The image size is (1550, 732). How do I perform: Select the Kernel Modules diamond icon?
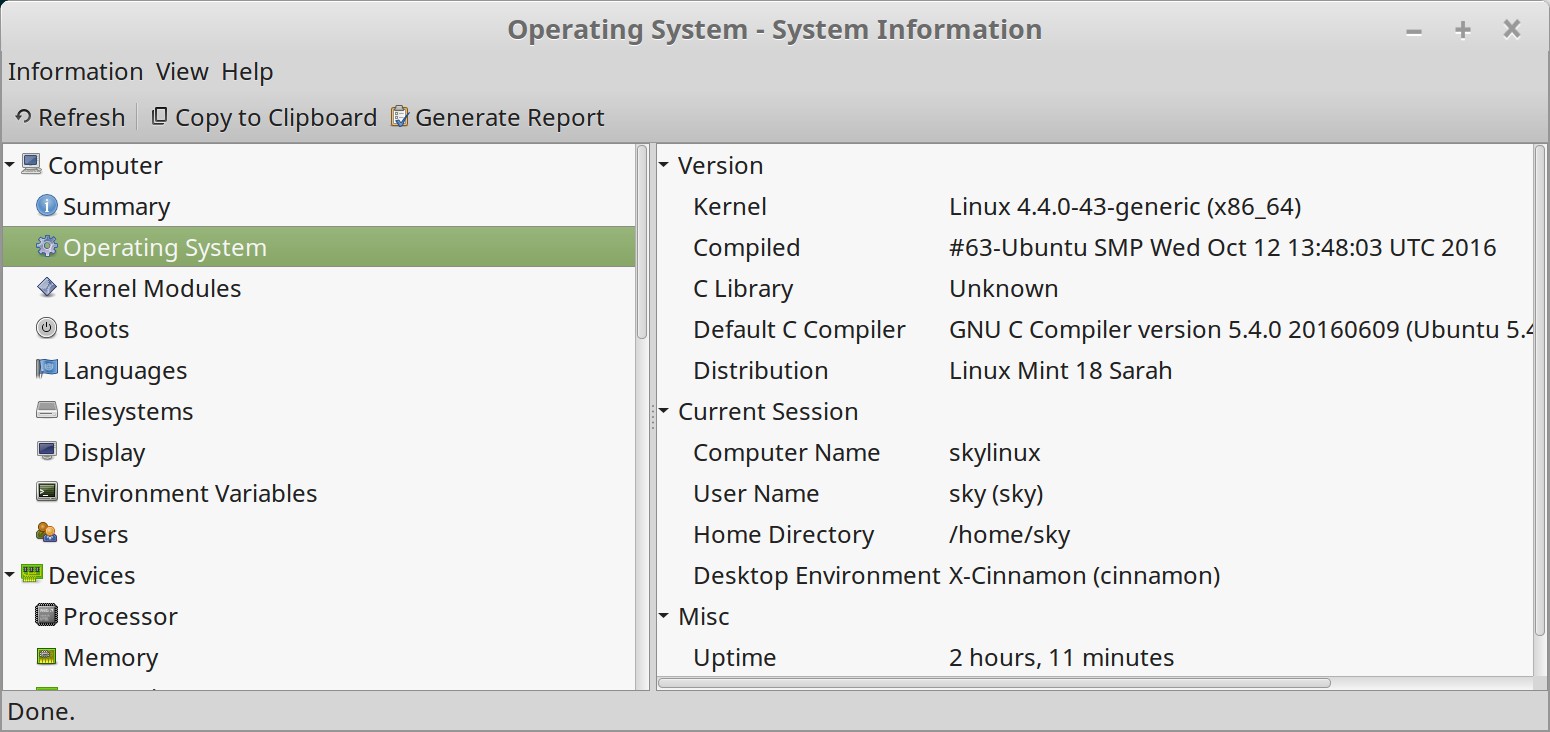[46, 288]
